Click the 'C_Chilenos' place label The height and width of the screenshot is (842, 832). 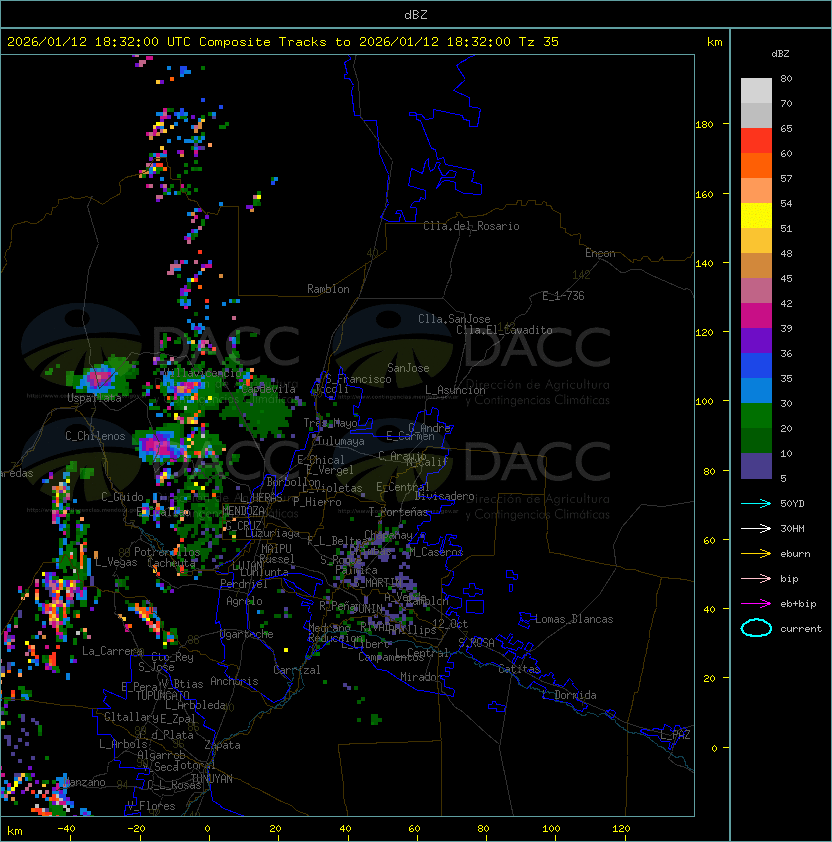(x=95, y=436)
